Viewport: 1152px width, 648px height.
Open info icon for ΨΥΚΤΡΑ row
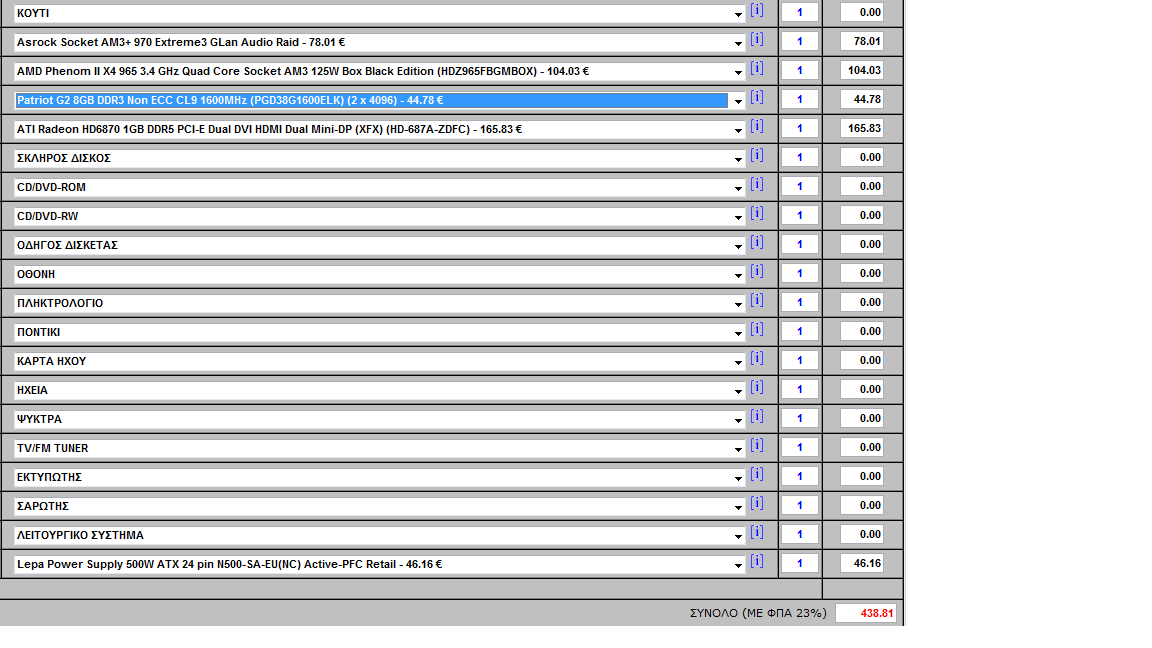[757, 417]
